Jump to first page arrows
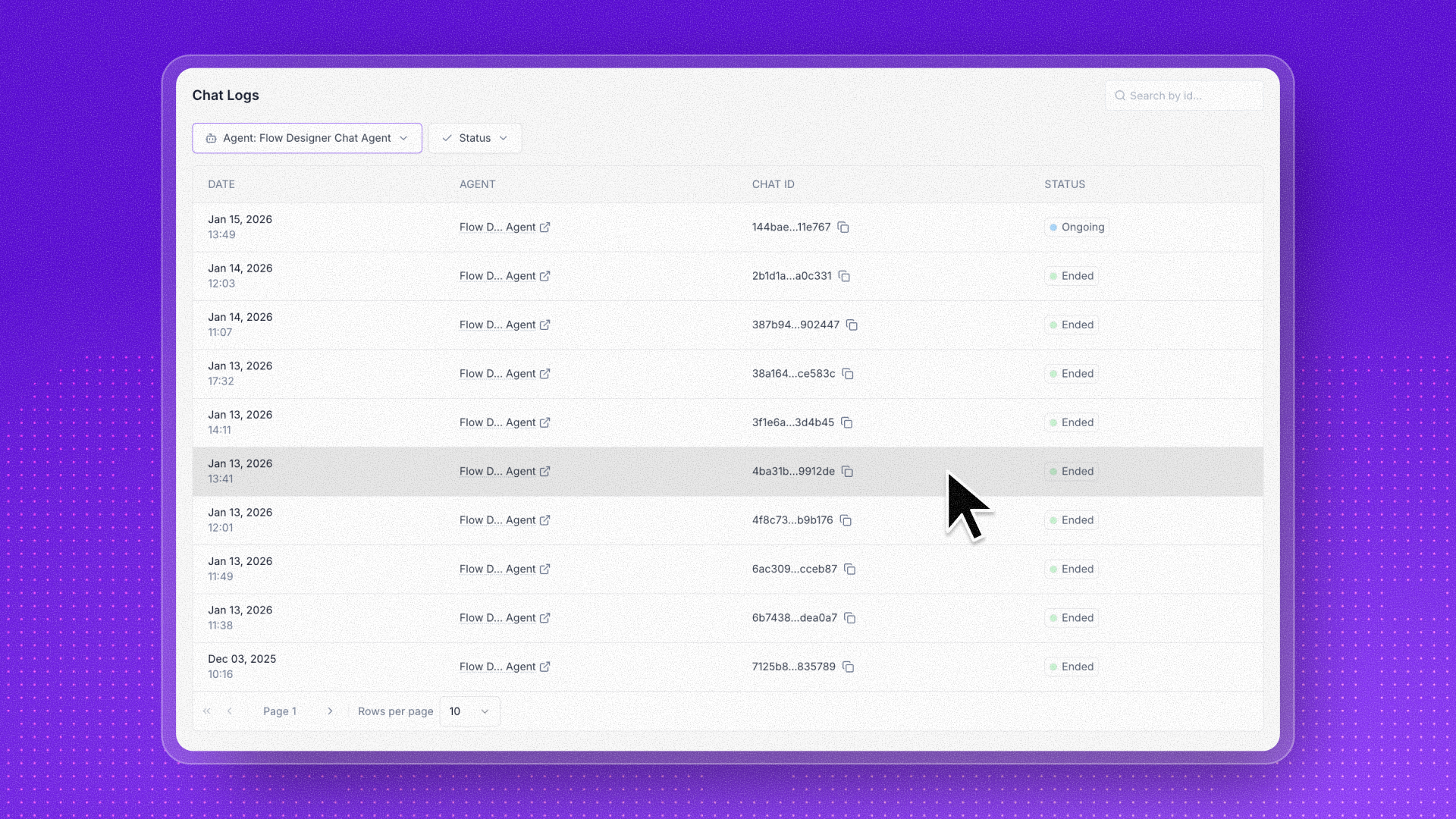1456x819 pixels. tap(206, 711)
